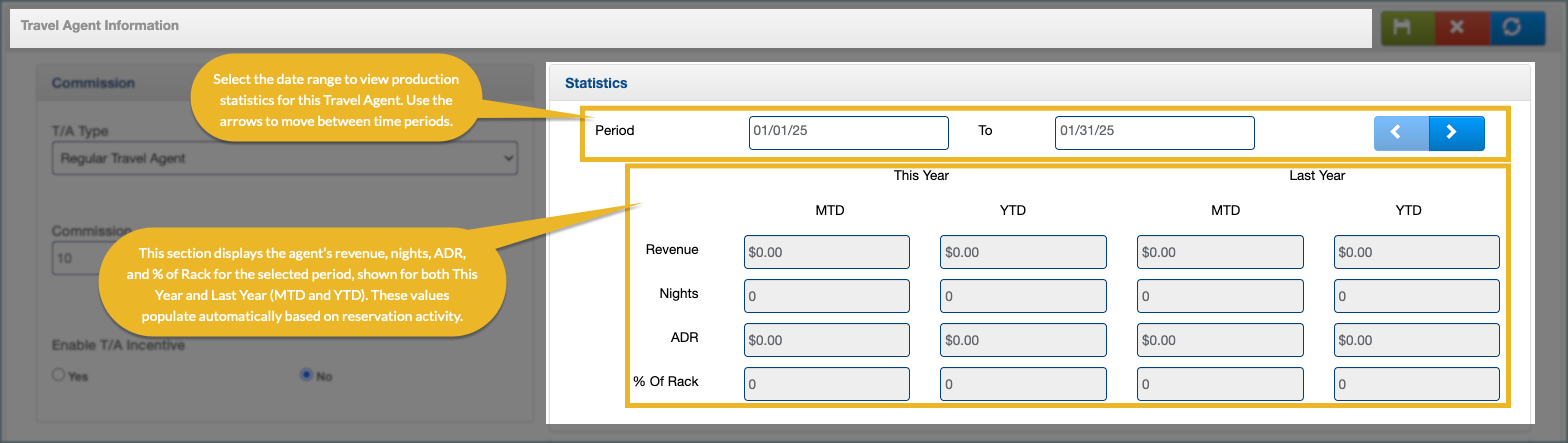Click the red cancel X icon
1568x443 pixels.
pos(1456,29)
